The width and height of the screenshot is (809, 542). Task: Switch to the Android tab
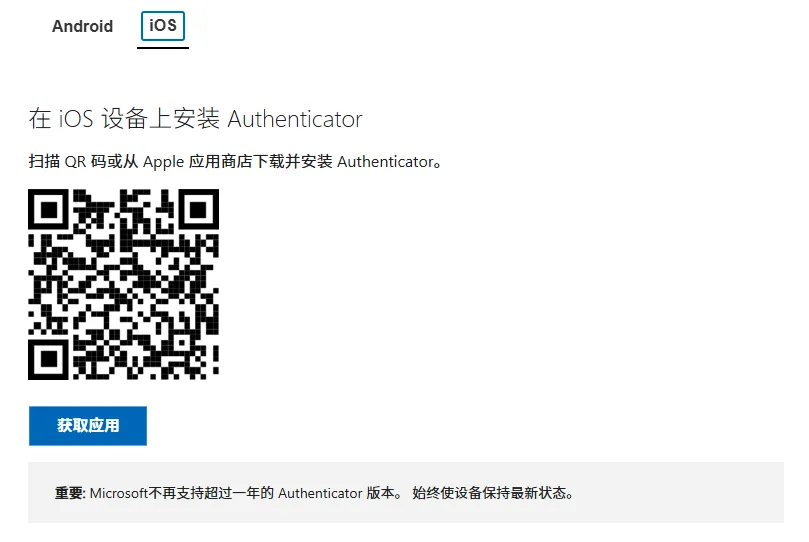82,26
